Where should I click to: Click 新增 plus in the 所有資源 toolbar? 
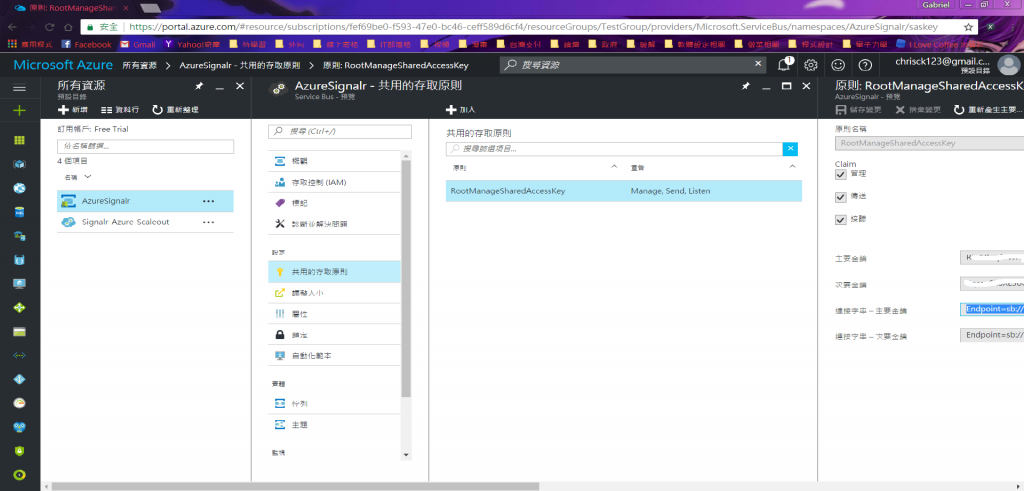[x=73, y=110]
